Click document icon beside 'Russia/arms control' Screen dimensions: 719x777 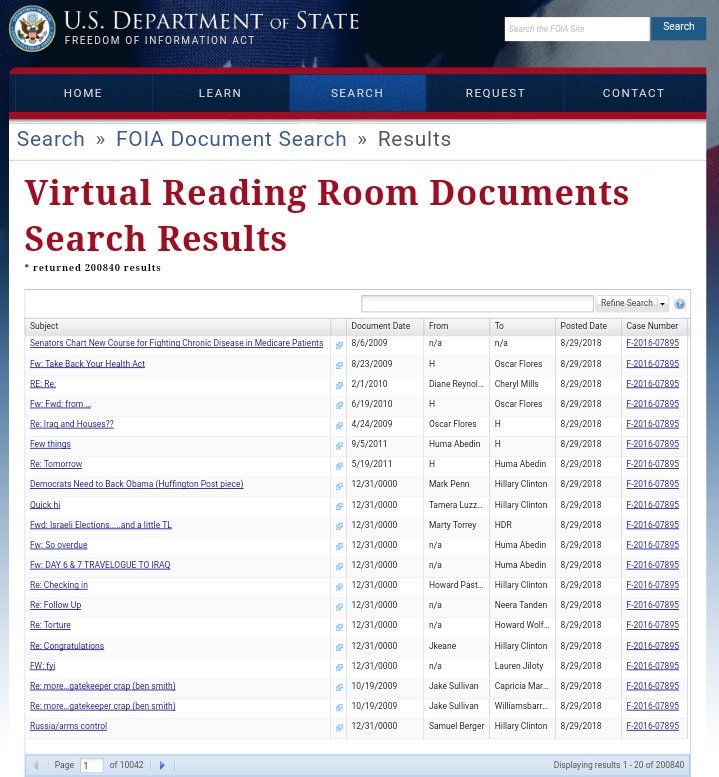pyautogui.click(x=339, y=728)
